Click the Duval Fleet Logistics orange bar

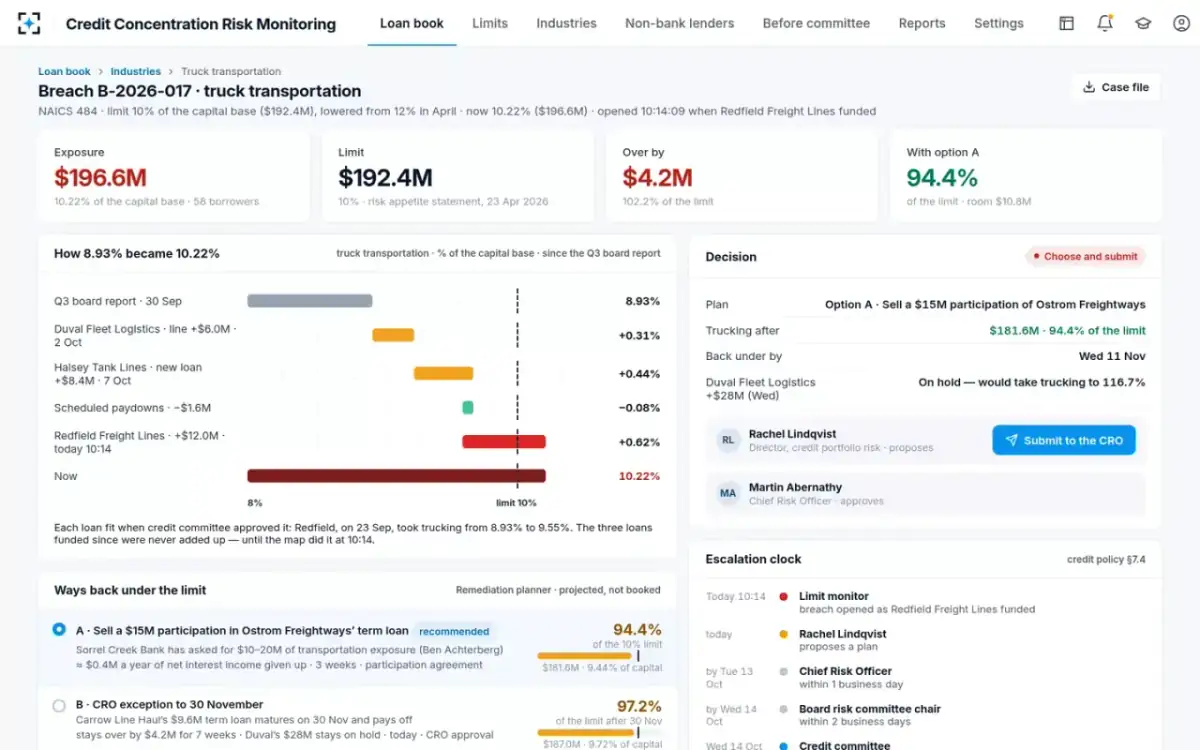(393, 335)
